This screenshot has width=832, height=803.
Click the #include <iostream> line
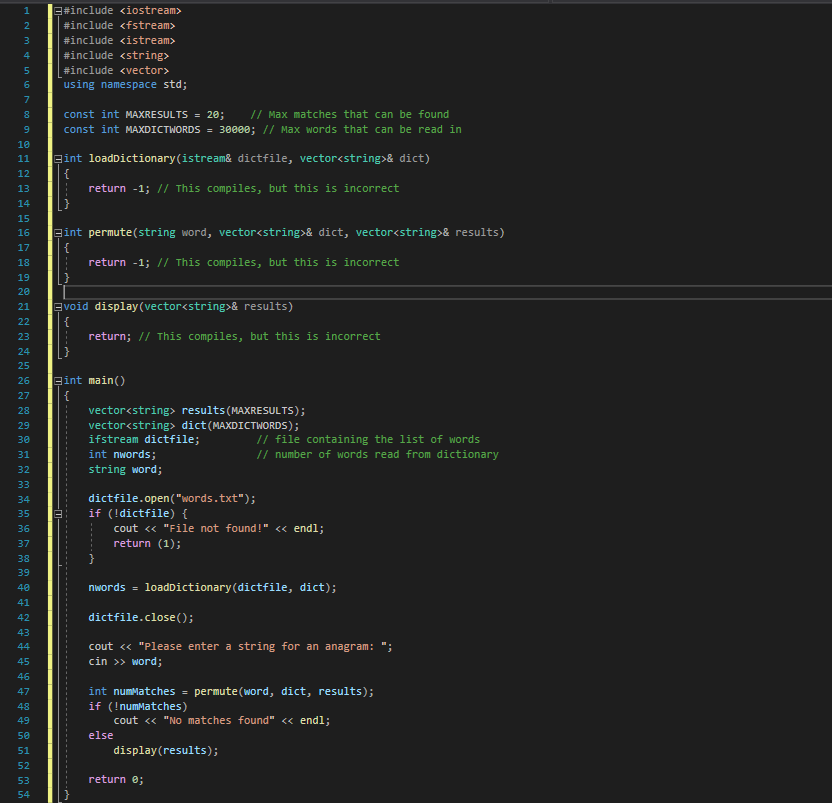[x=123, y=11]
